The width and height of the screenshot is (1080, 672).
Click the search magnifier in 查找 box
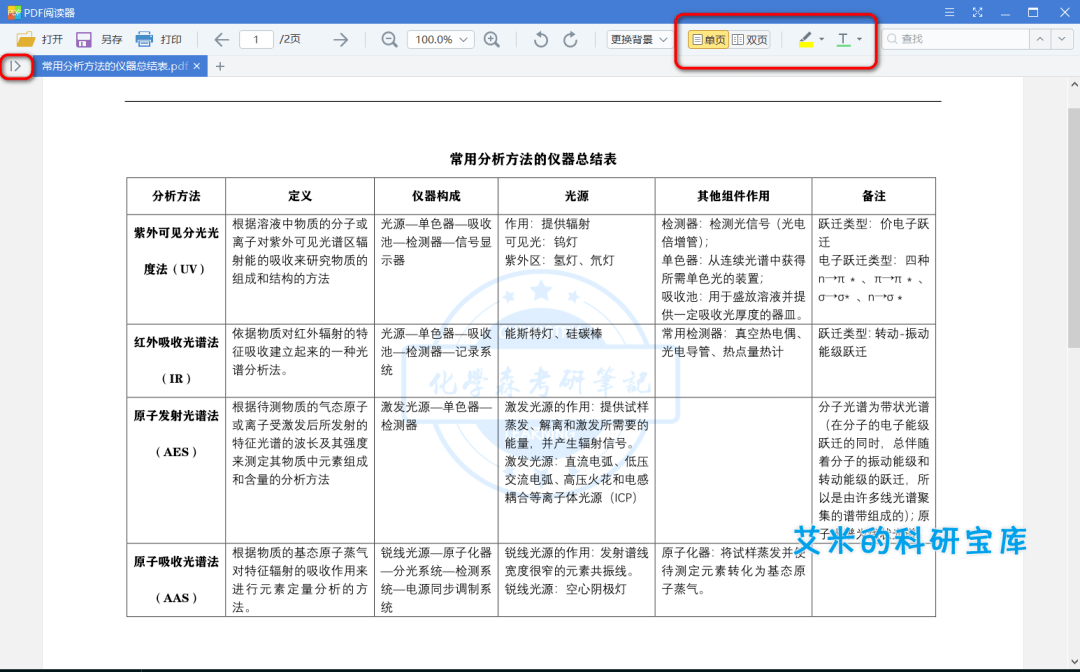pyautogui.click(x=892, y=39)
